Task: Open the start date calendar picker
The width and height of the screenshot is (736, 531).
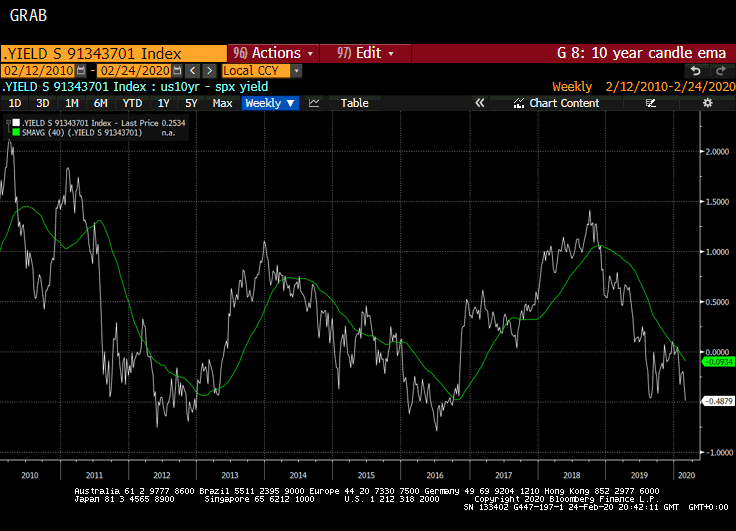Action: [x=81, y=71]
